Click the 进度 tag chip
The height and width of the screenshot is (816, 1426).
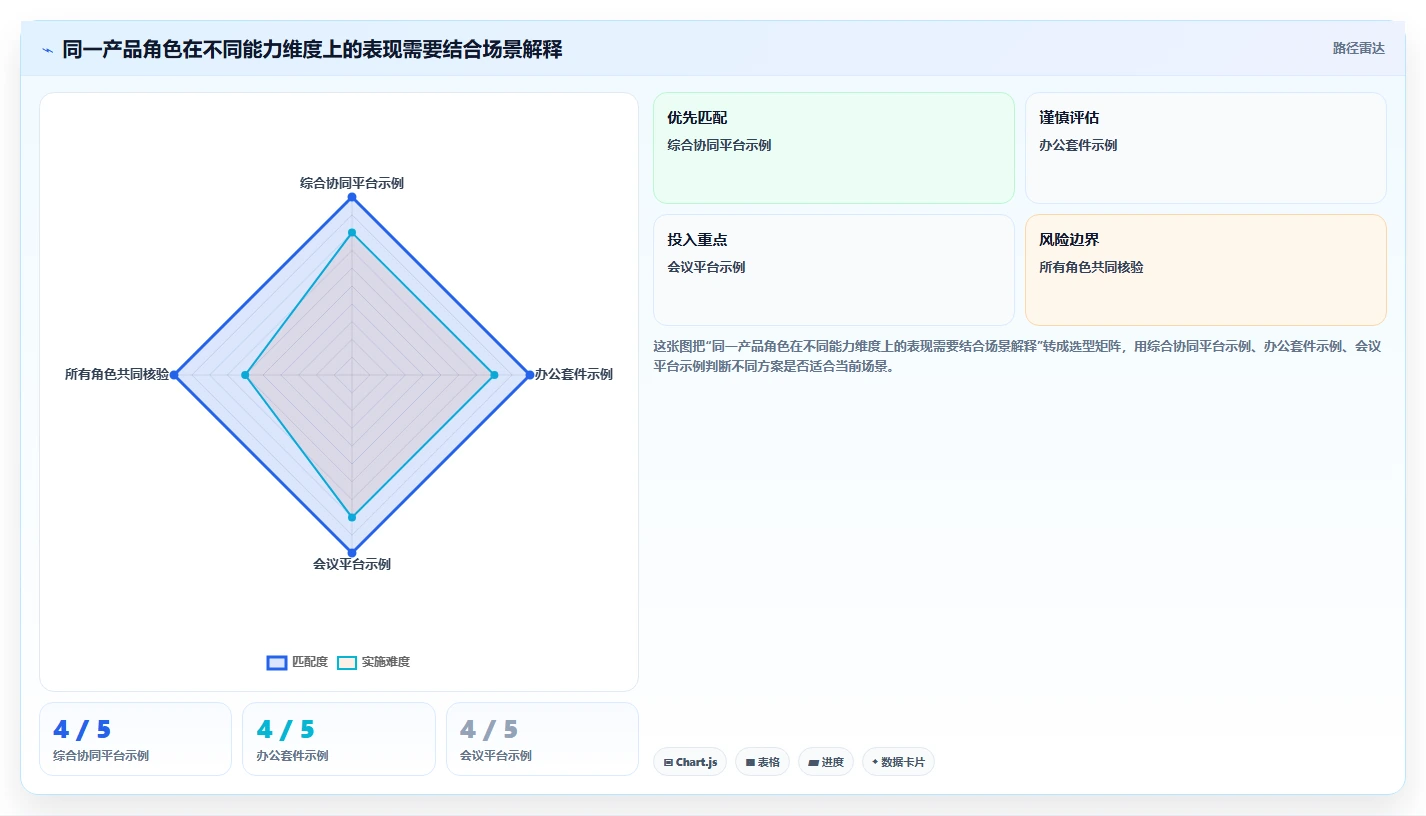tap(826, 762)
